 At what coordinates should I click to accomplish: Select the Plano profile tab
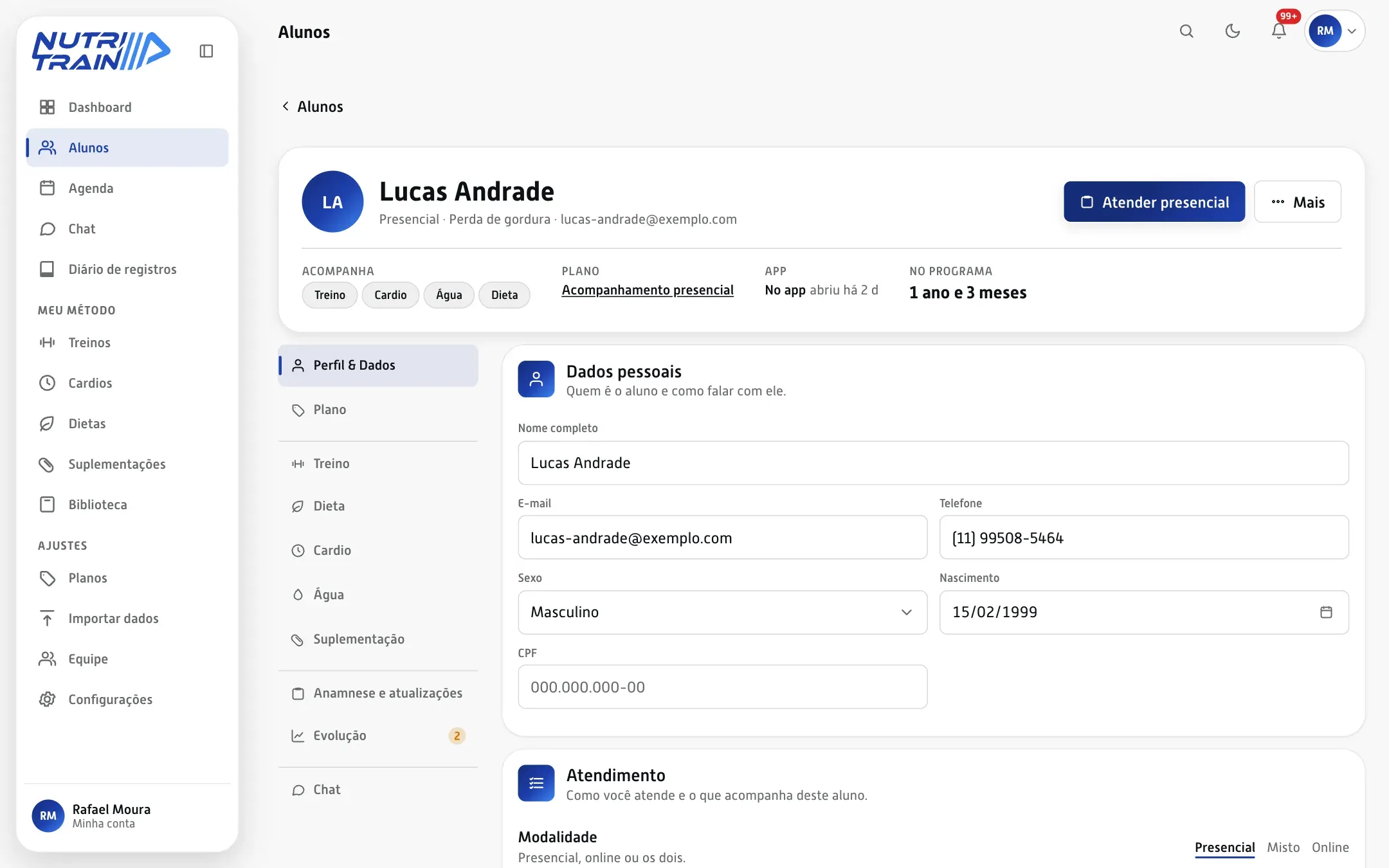click(378, 410)
